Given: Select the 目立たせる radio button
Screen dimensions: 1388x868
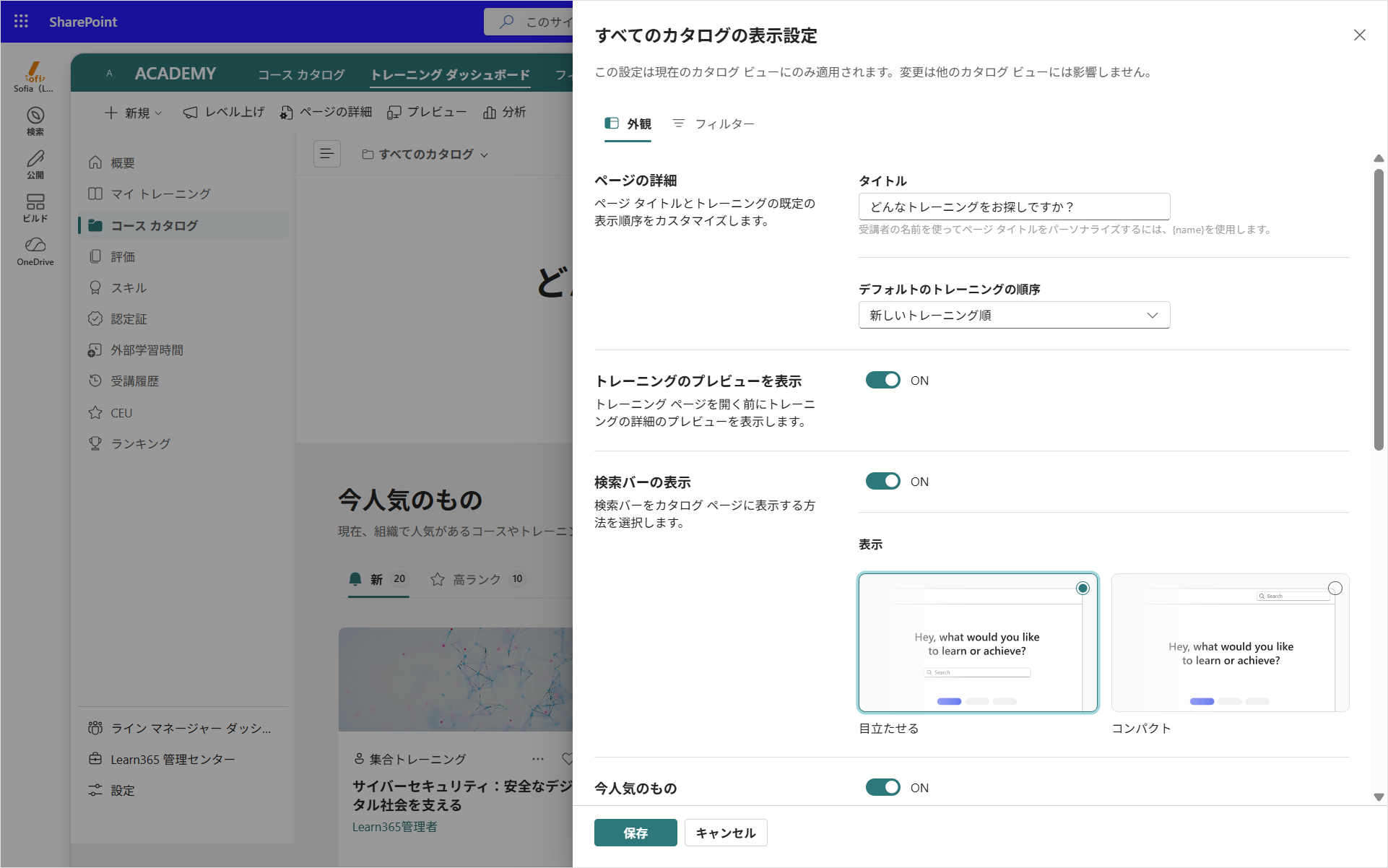Looking at the screenshot, I should 1082,588.
